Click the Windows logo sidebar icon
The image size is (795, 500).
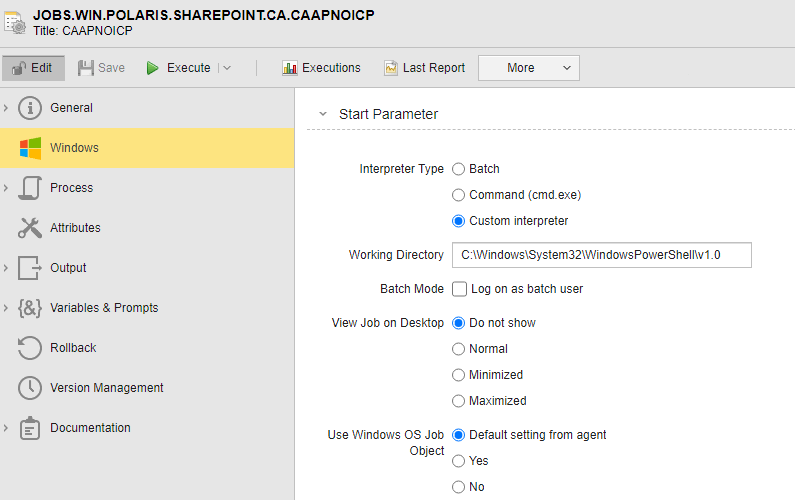pos(30,148)
